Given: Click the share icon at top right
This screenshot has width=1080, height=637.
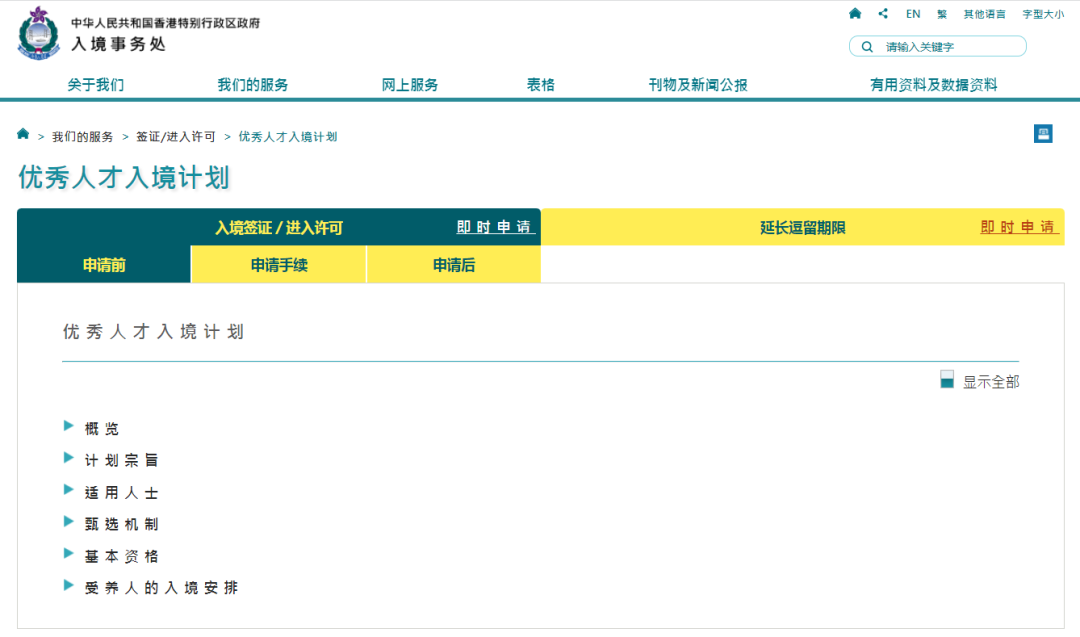Looking at the screenshot, I should click(x=883, y=14).
